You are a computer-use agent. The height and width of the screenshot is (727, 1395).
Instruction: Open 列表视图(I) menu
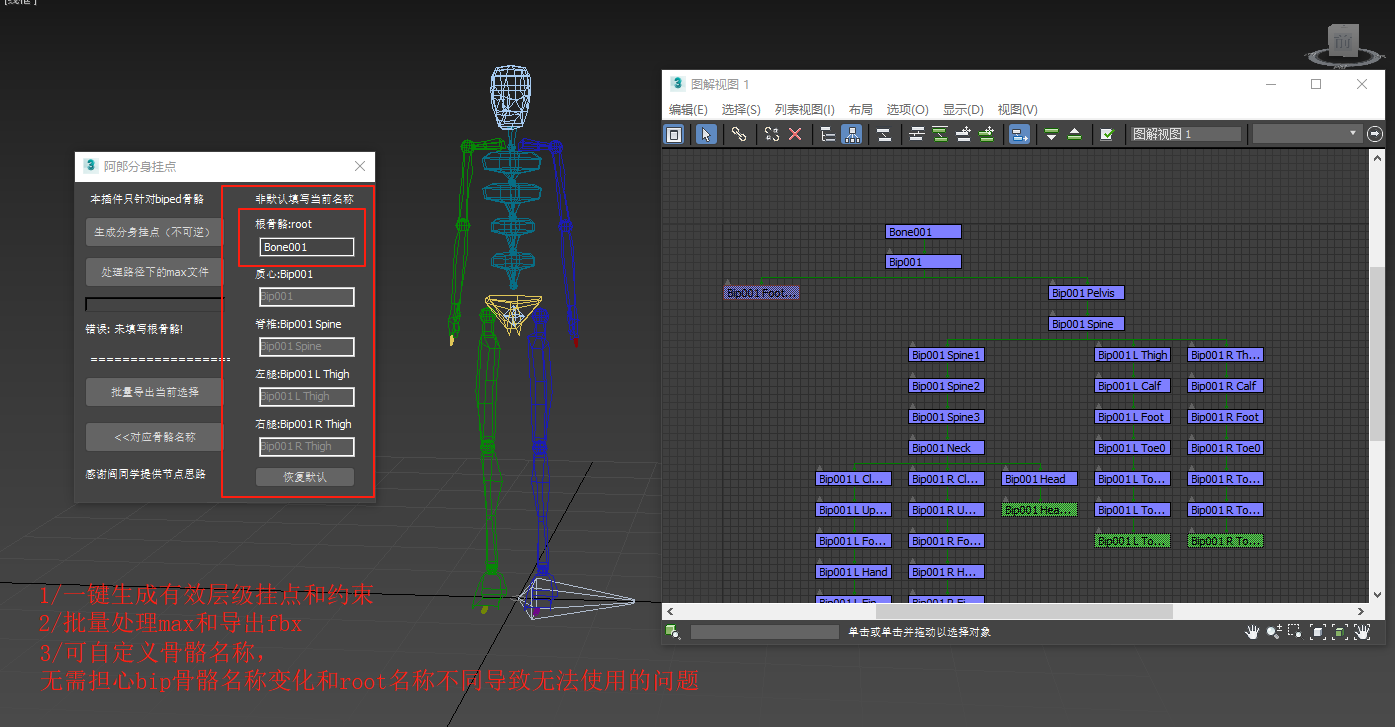tap(805, 109)
